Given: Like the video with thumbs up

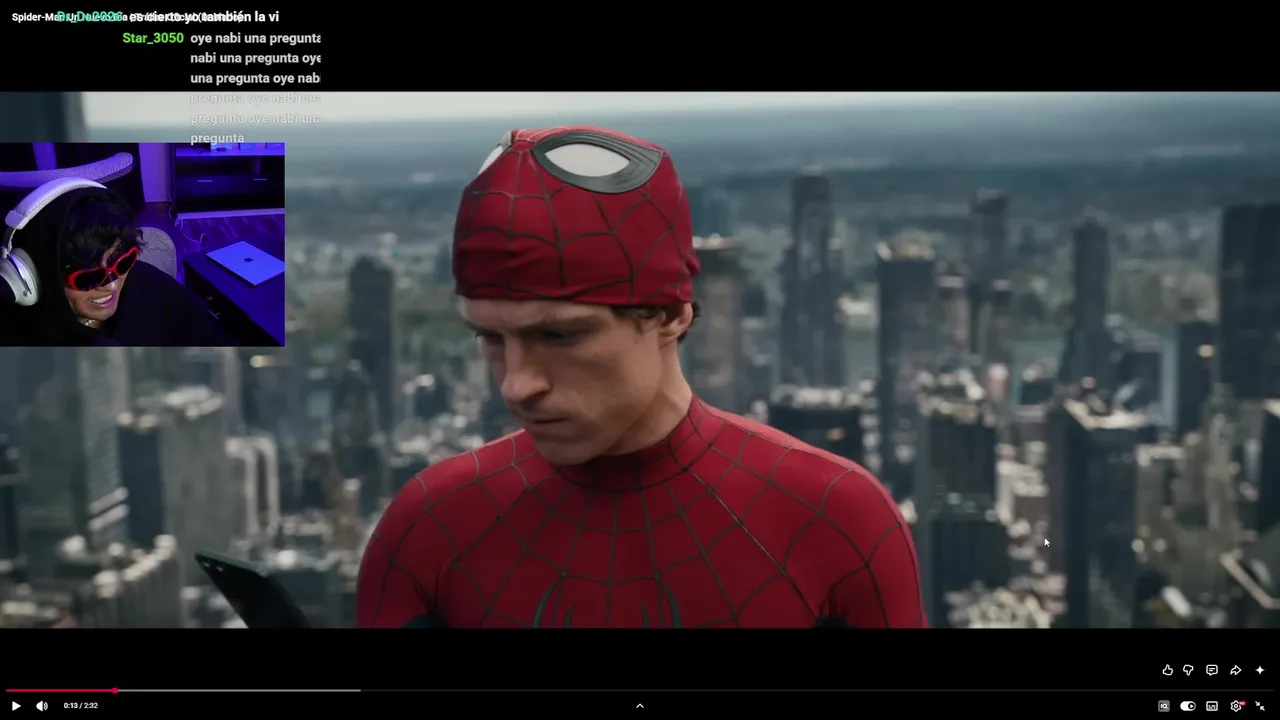Looking at the screenshot, I should point(1167,670).
